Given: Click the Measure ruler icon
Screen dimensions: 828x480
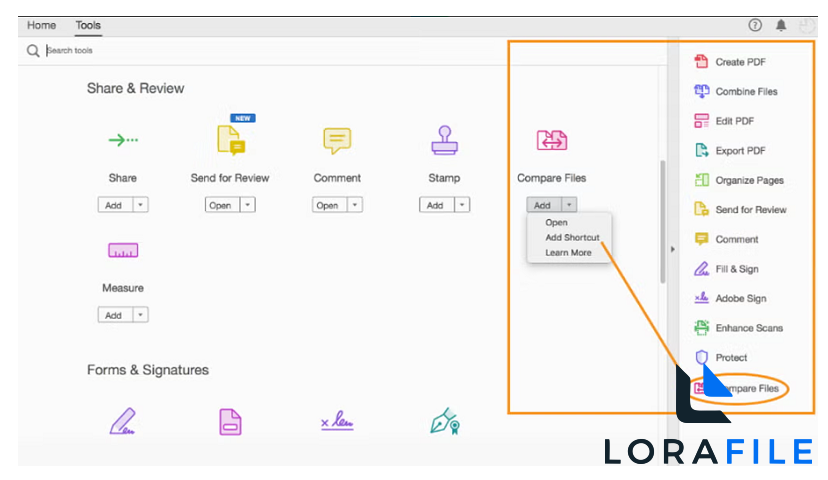Looking at the screenshot, I should [123, 250].
